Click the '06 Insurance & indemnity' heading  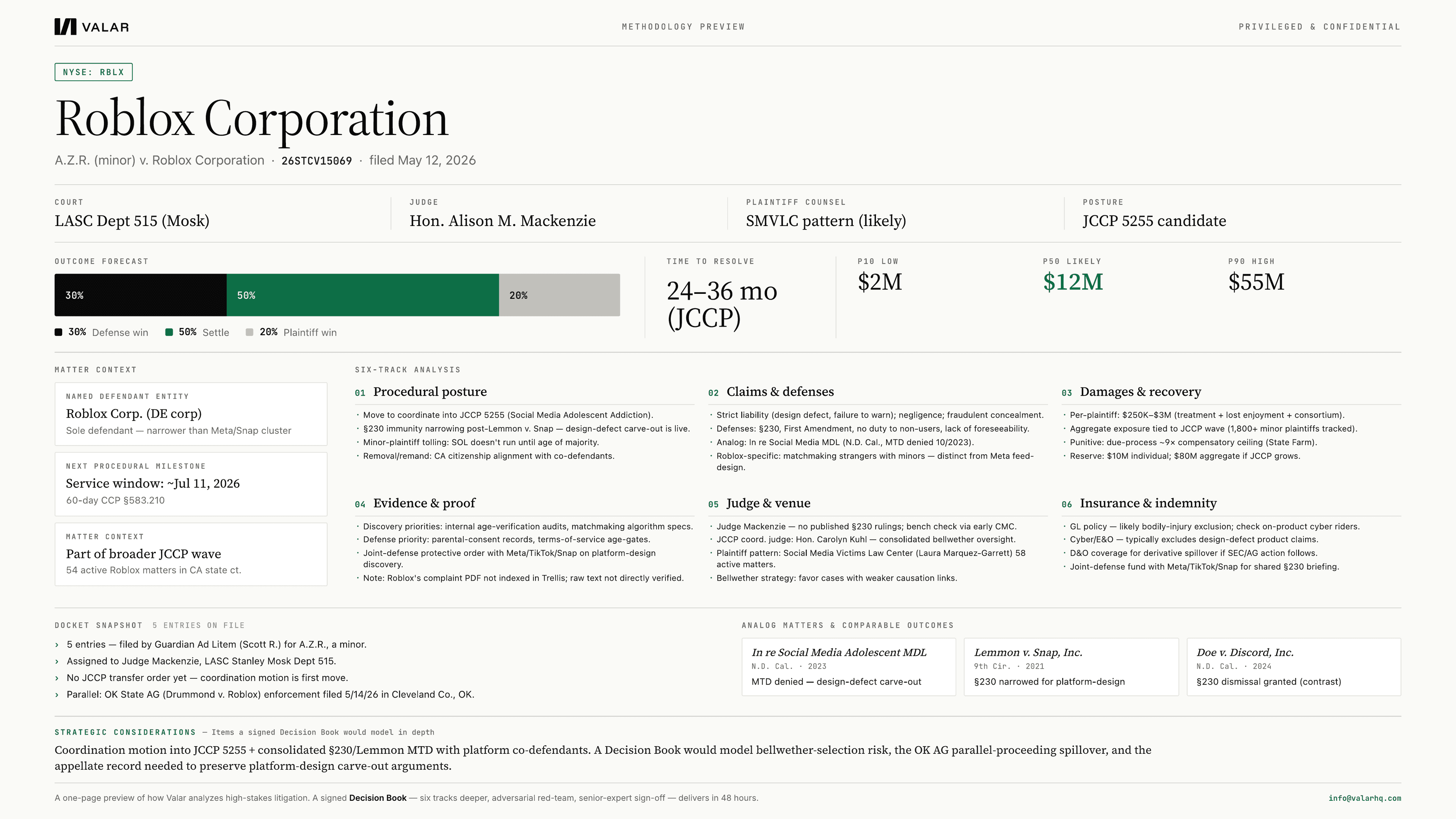[1139, 503]
